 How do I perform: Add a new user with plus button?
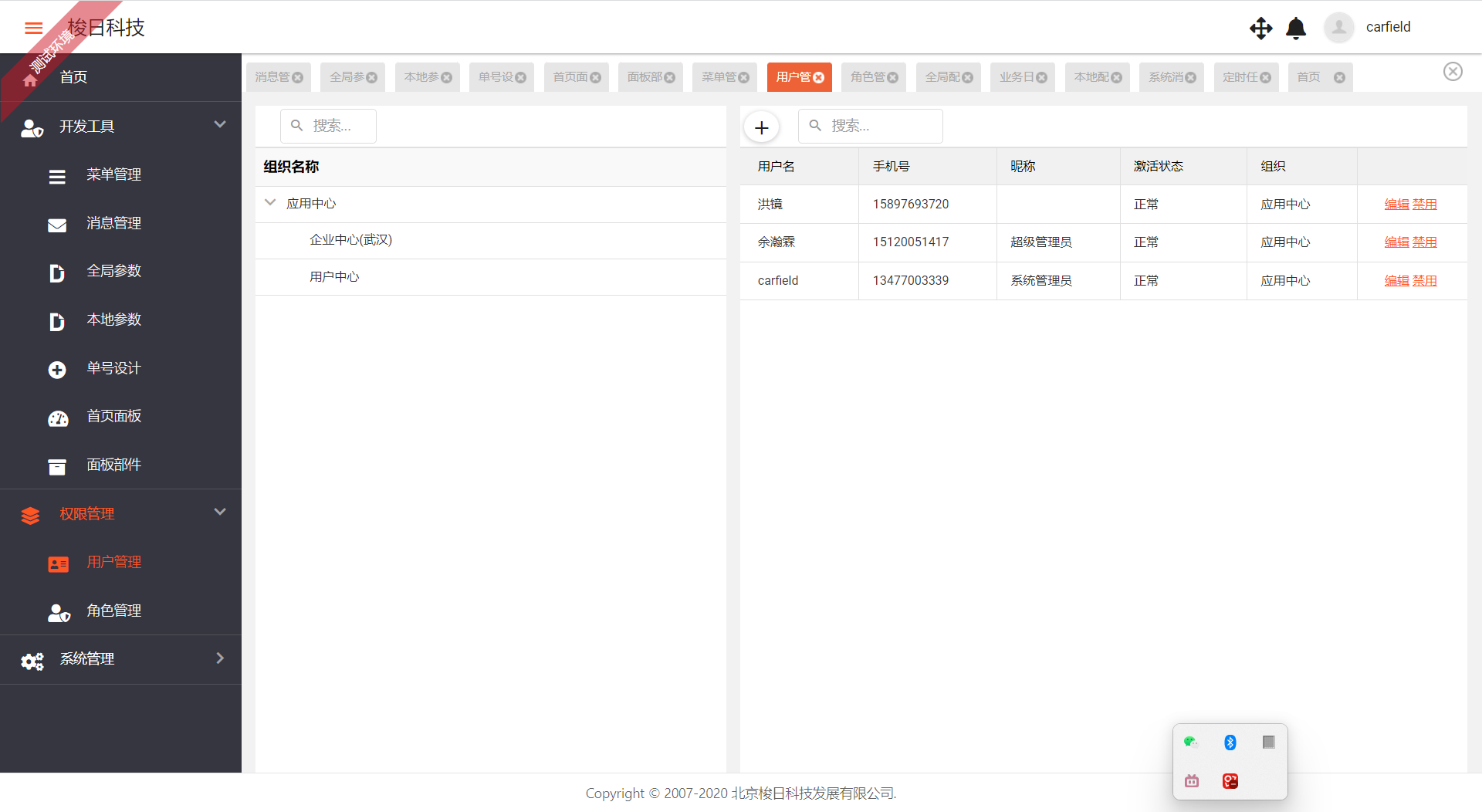tap(761, 127)
